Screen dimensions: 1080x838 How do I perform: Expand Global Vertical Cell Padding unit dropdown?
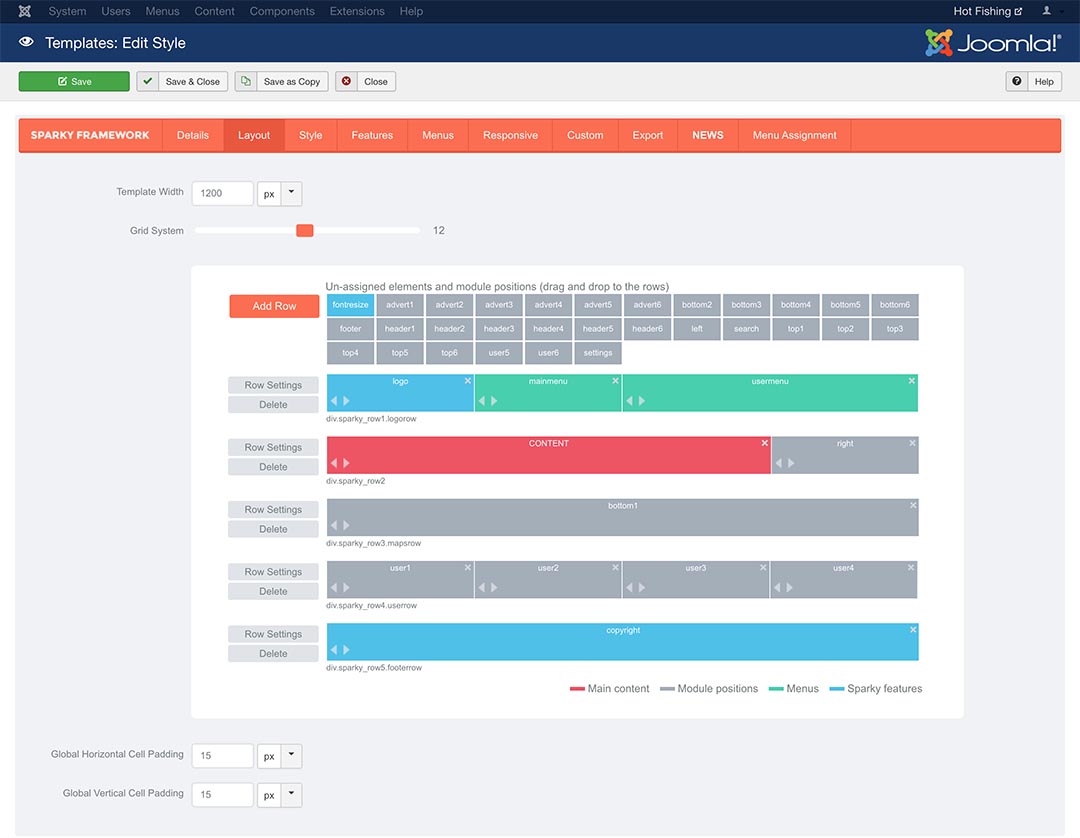(x=291, y=795)
